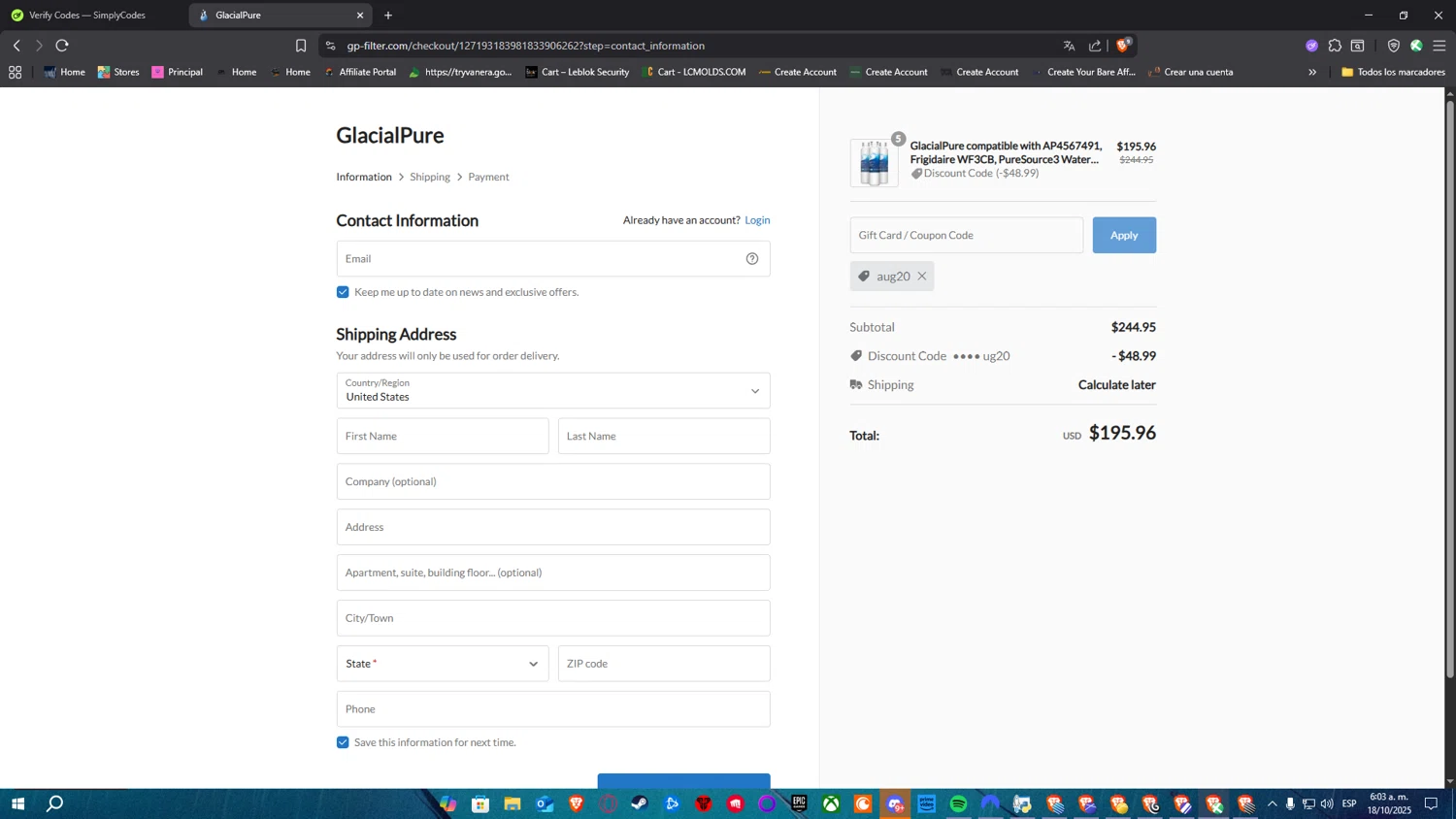Image resolution: width=1456 pixels, height=819 pixels.
Task: Open the translate page icon
Action: [x=1069, y=46]
